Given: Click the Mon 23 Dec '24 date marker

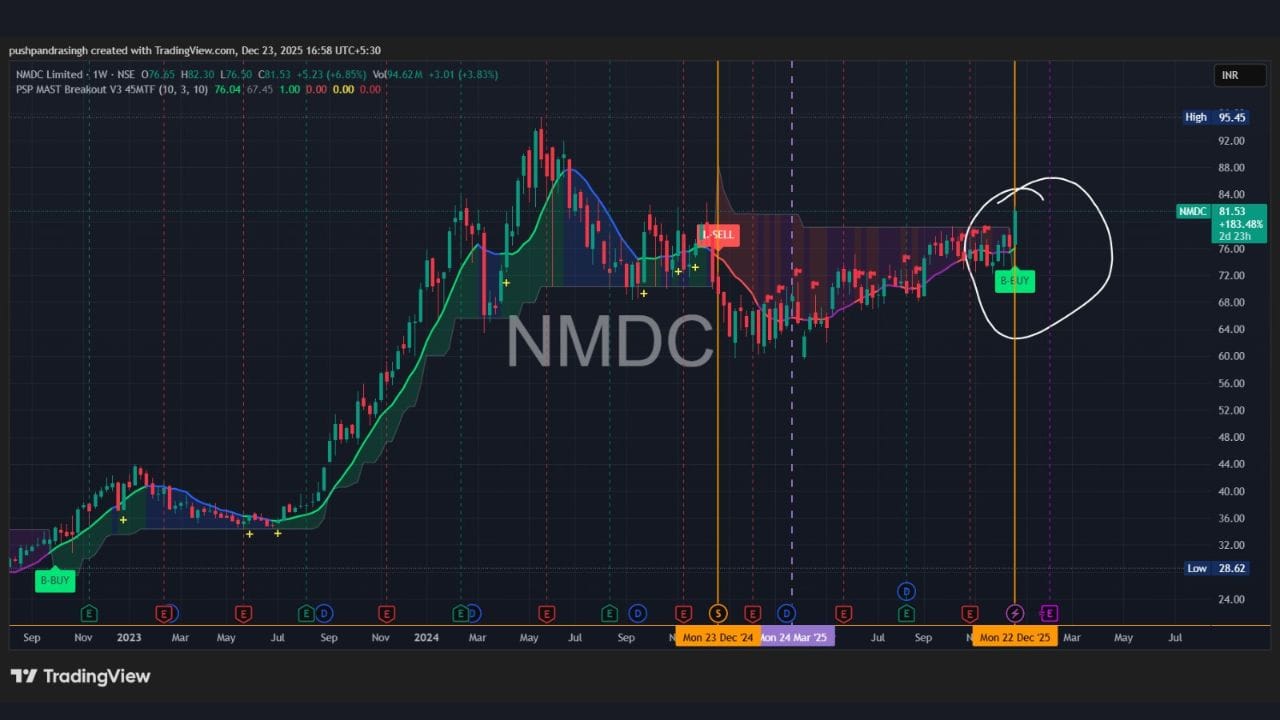Looking at the screenshot, I should (717, 636).
